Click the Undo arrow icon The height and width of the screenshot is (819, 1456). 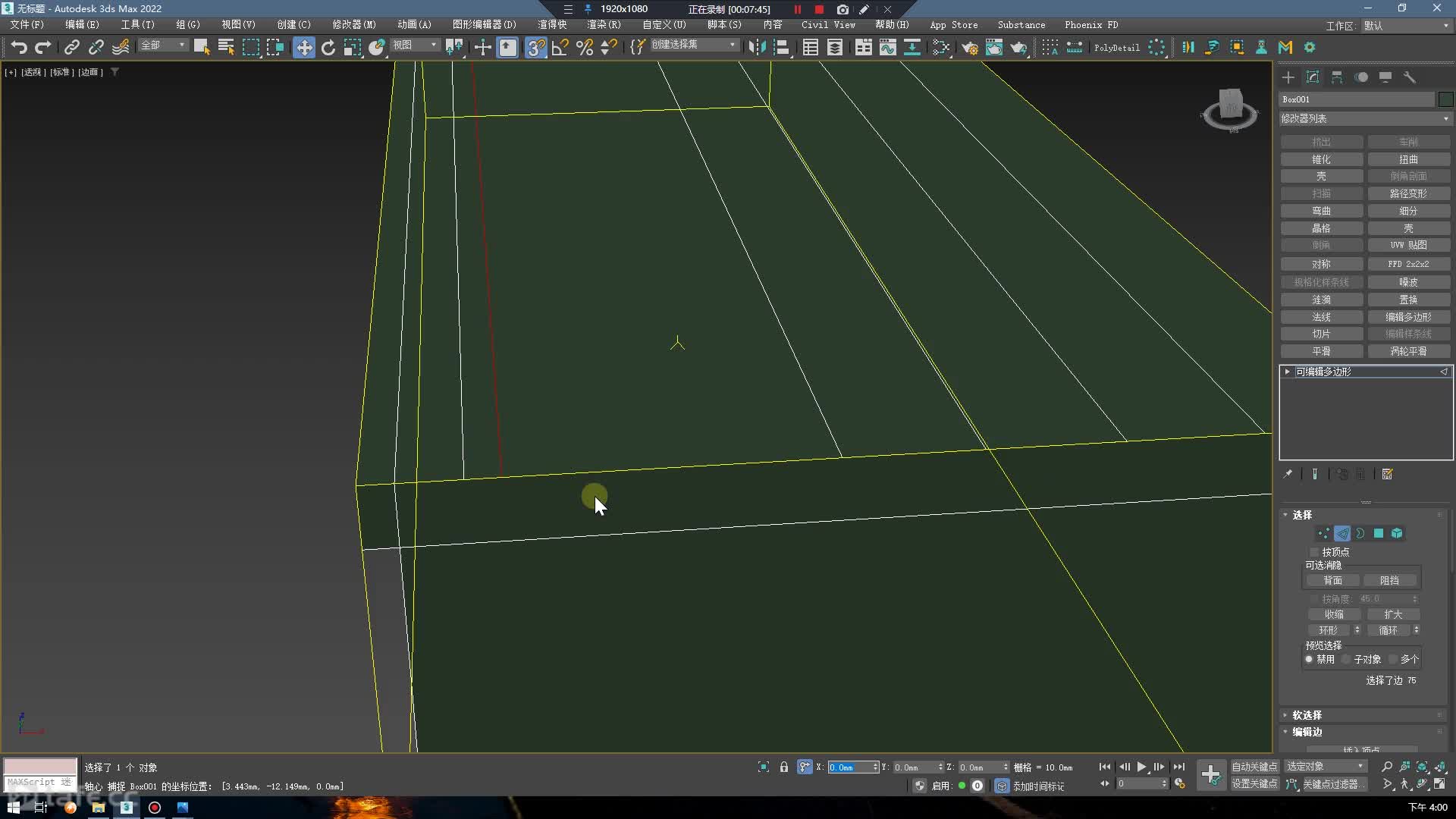[19, 47]
